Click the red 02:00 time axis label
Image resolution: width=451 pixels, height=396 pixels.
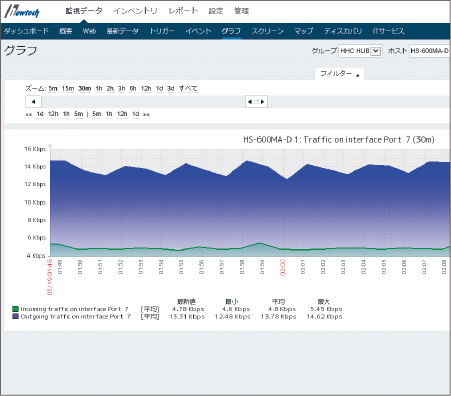point(283,267)
